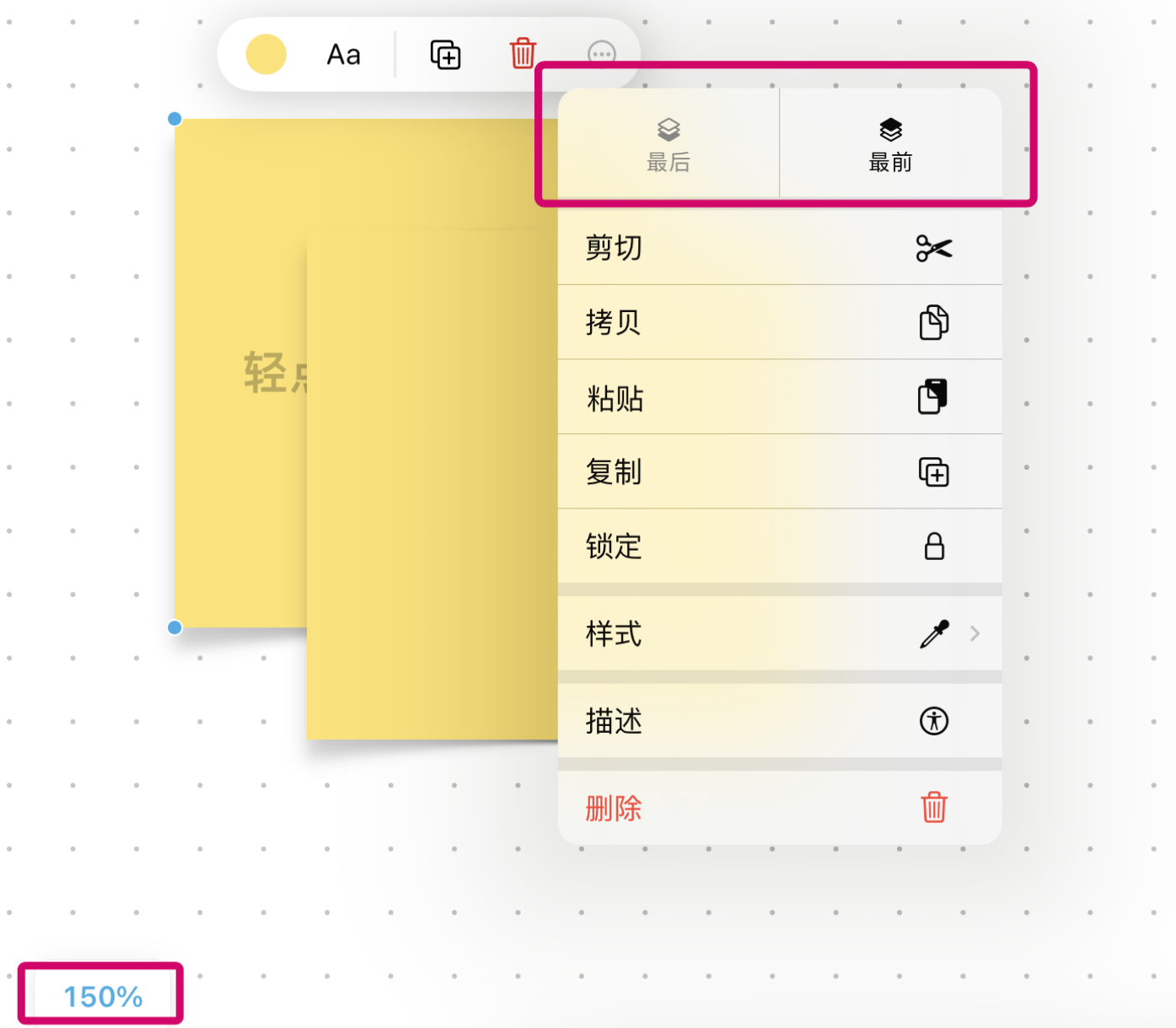The height and width of the screenshot is (1028, 1176).
Task: Expand the 样式 submenu chevron
Action: pyautogui.click(x=975, y=633)
